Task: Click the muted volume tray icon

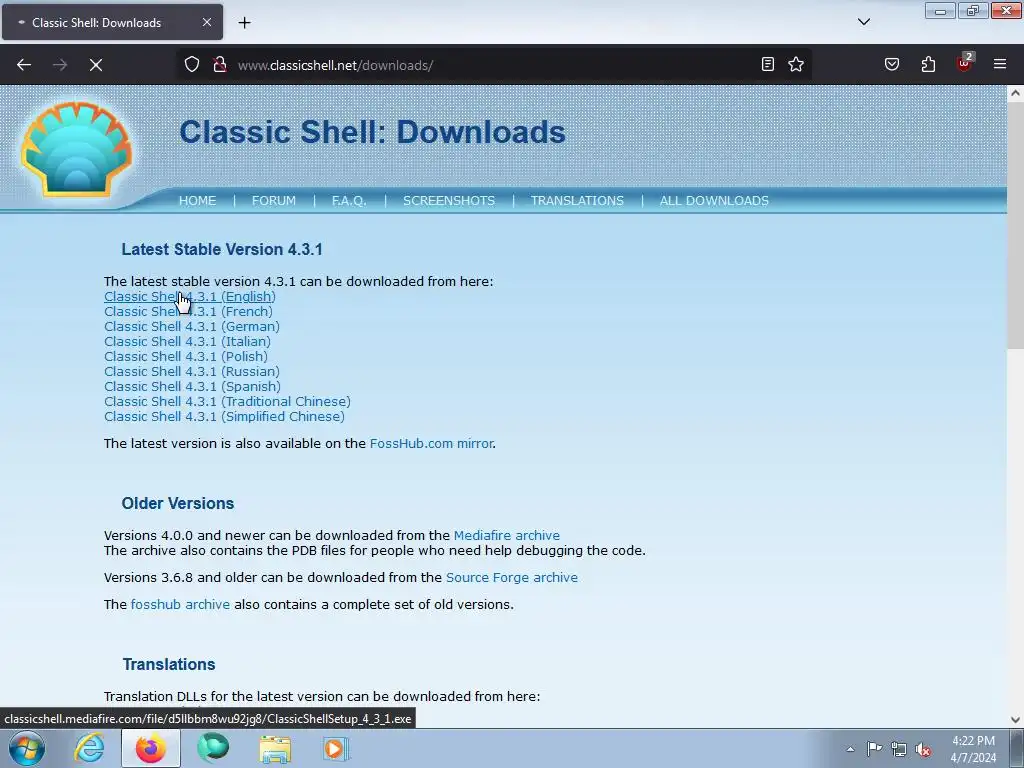Action: [x=923, y=749]
